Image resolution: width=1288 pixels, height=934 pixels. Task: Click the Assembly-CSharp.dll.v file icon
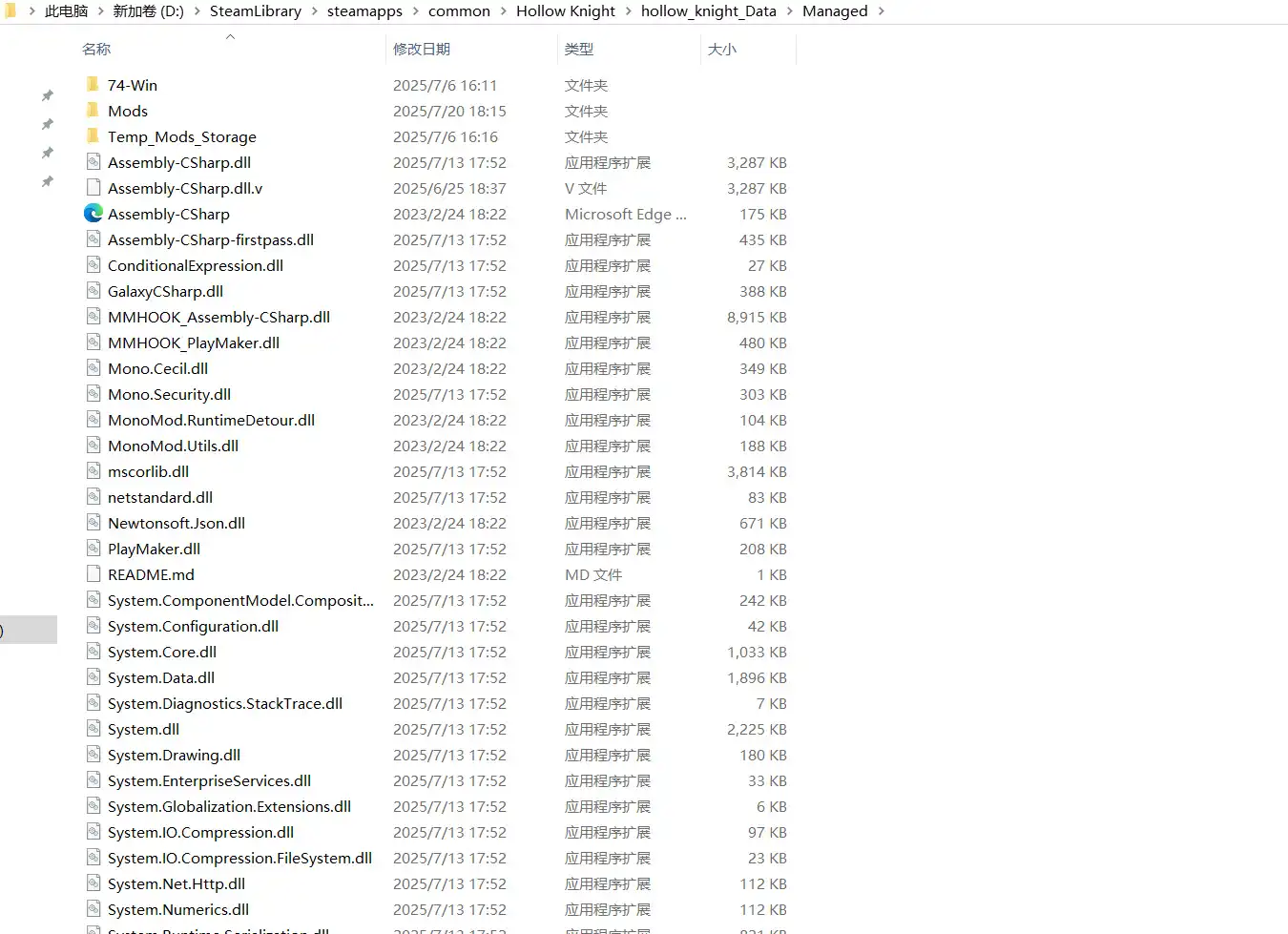[x=93, y=188]
